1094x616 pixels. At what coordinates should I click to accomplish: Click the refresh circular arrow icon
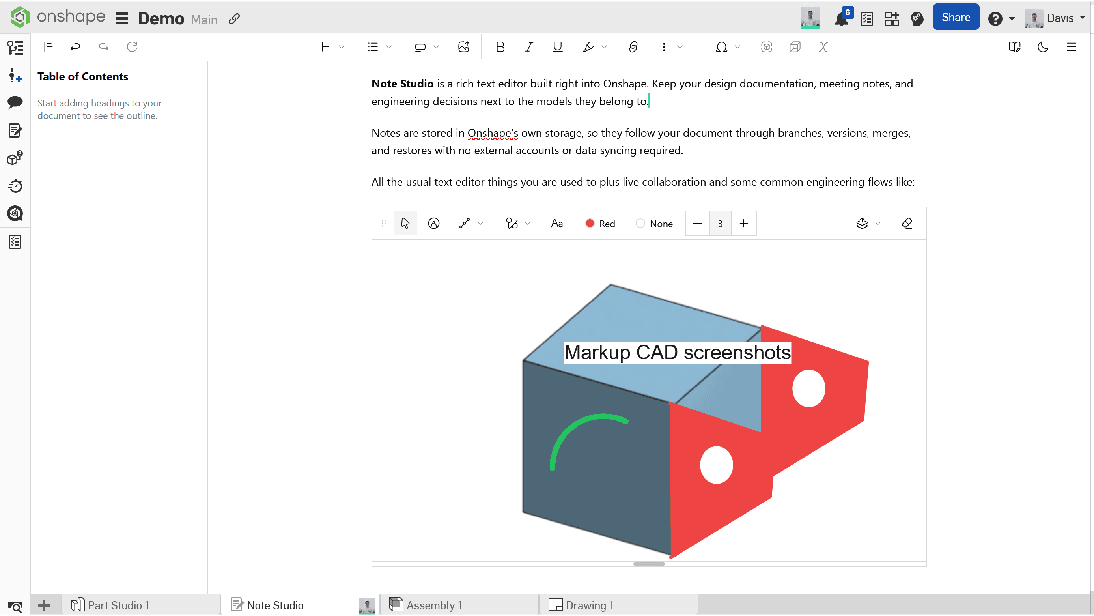(x=132, y=47)
